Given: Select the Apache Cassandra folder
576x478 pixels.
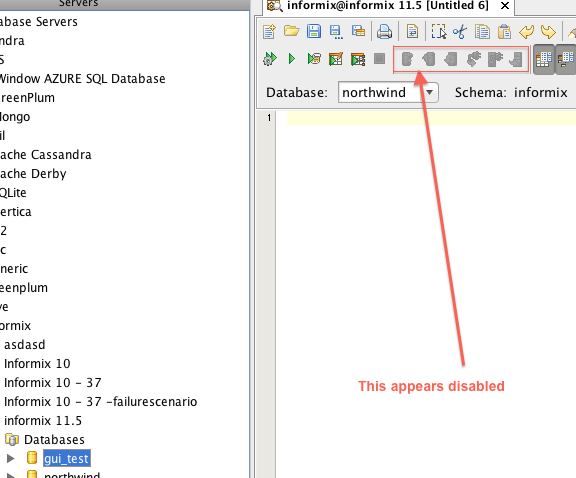Looking at the screenshot, I should (x=45, y=155).
